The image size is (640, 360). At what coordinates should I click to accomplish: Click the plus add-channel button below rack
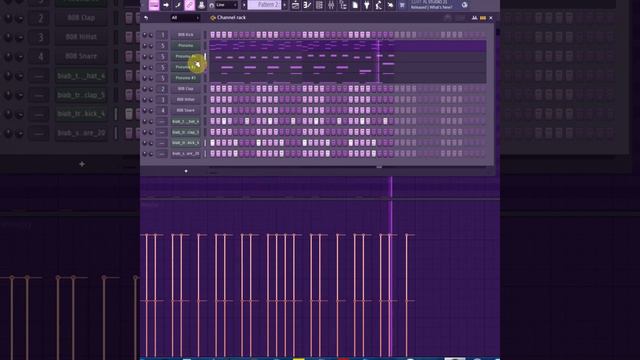[x=186, y=171]
